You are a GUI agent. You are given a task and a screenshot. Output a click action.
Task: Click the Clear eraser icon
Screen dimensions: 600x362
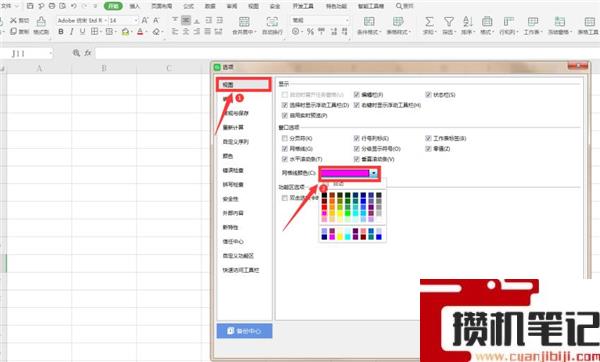156,32
